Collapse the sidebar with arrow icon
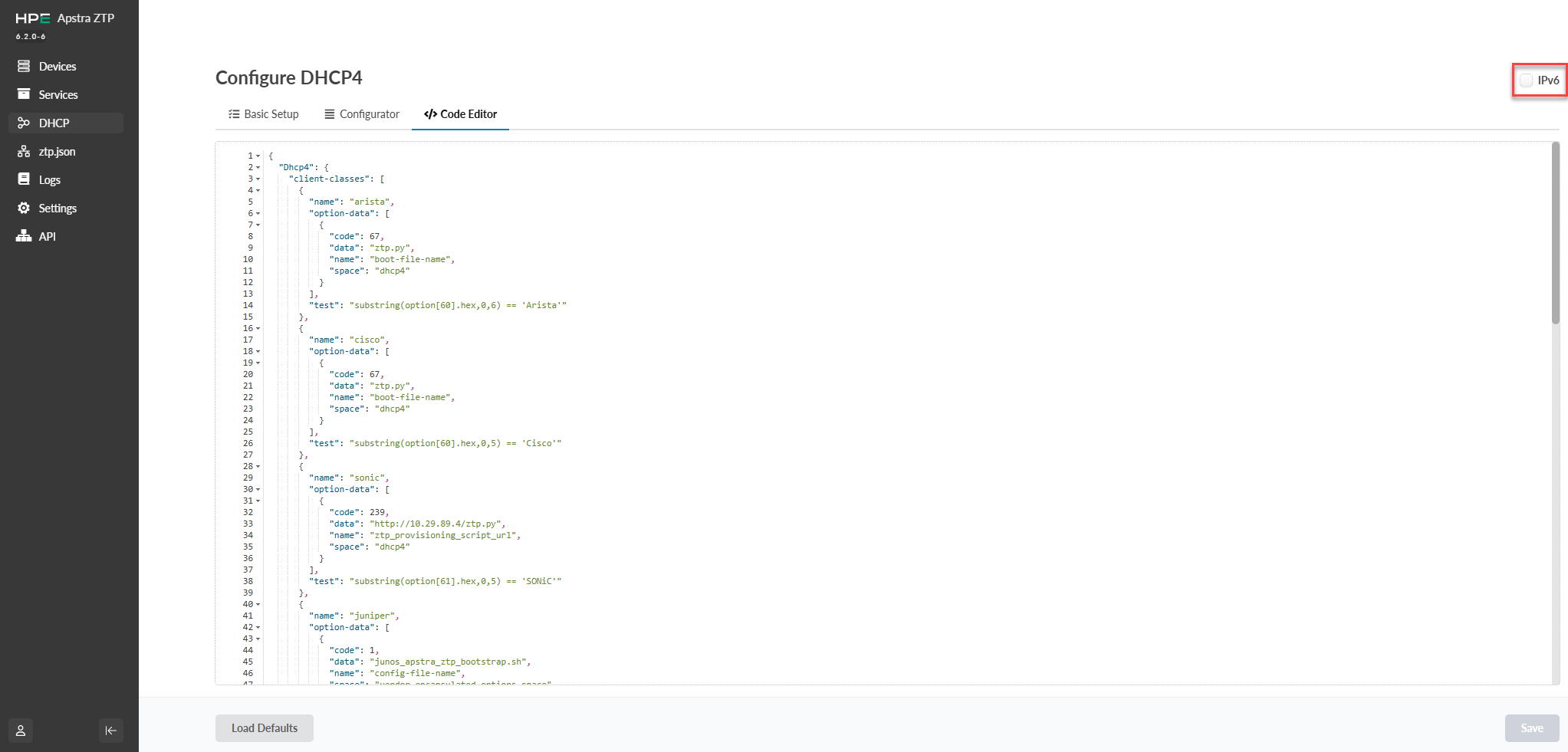Image resolution: width=1568 pixels, height=752 pixels. click(111, 731)
